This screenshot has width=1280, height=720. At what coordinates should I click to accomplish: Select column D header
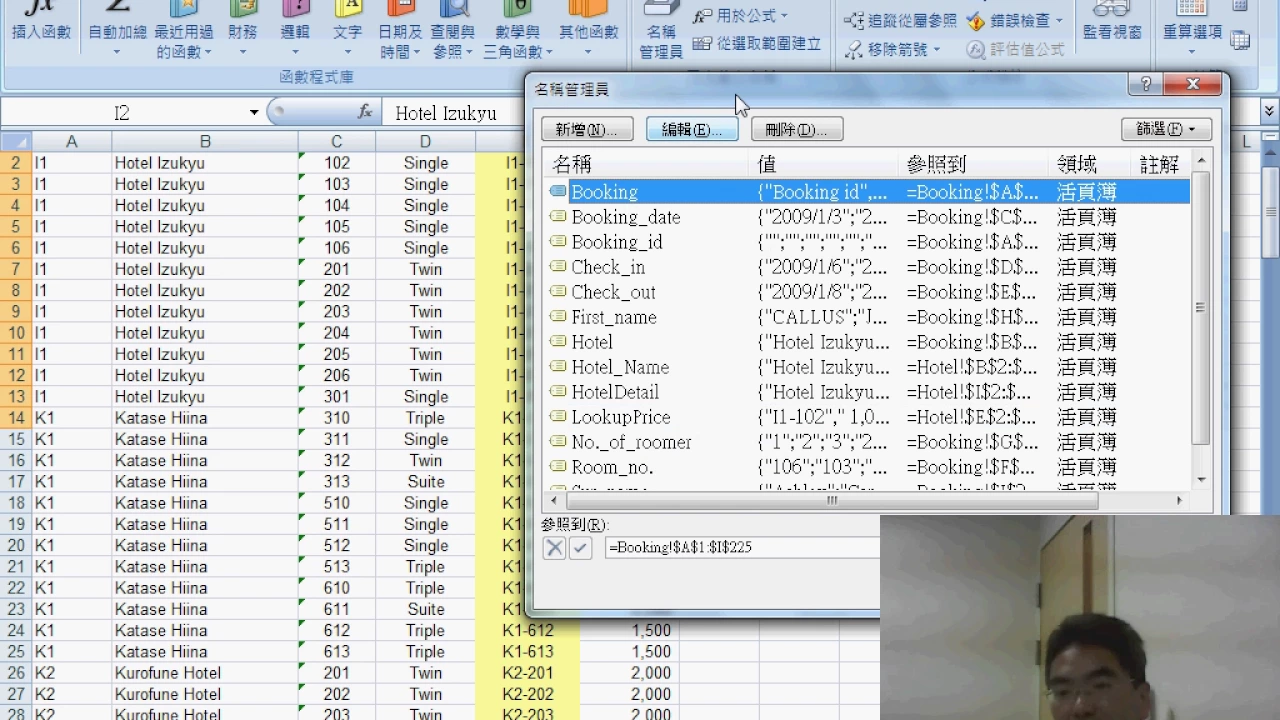(x=425, y=142)
